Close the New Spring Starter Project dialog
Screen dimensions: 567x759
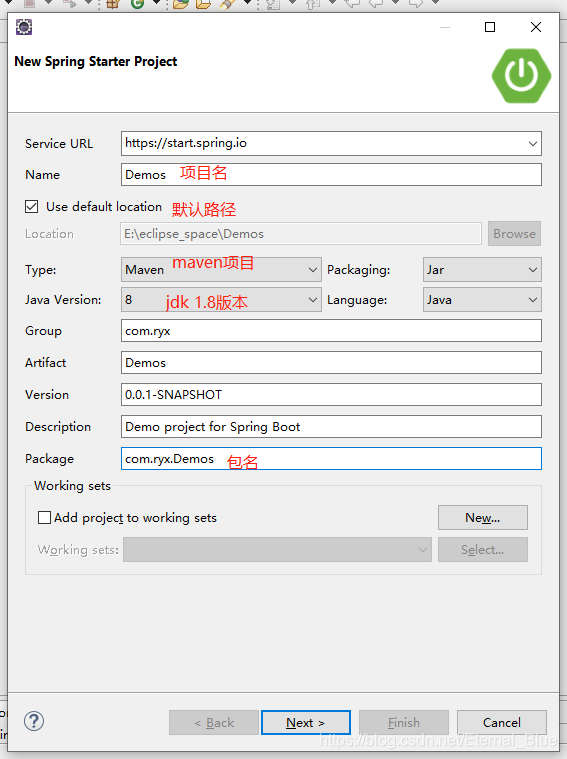click(x=536, y=27)
